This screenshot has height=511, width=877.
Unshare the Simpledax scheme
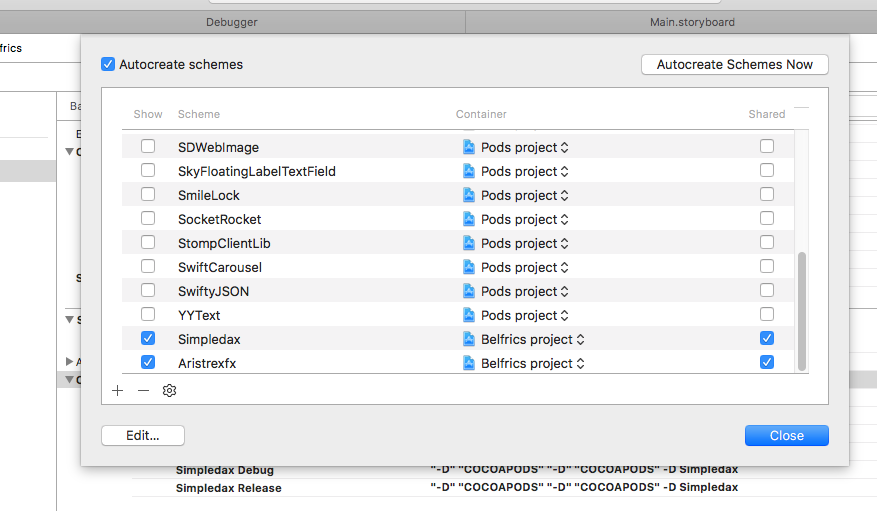pyautogui.click(x=767, y=338)
